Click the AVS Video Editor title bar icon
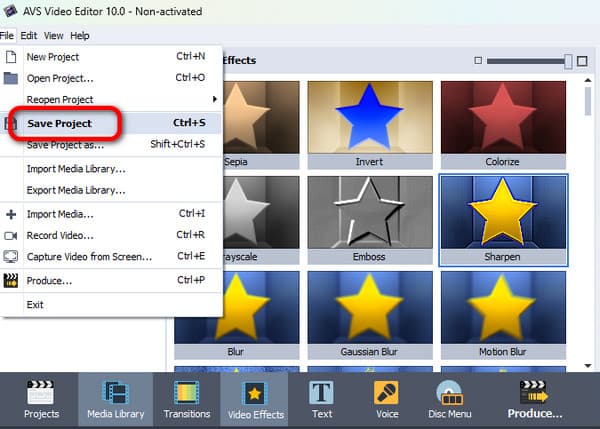The width and height of the screenshot is (600, 429). tap(10, 11)
